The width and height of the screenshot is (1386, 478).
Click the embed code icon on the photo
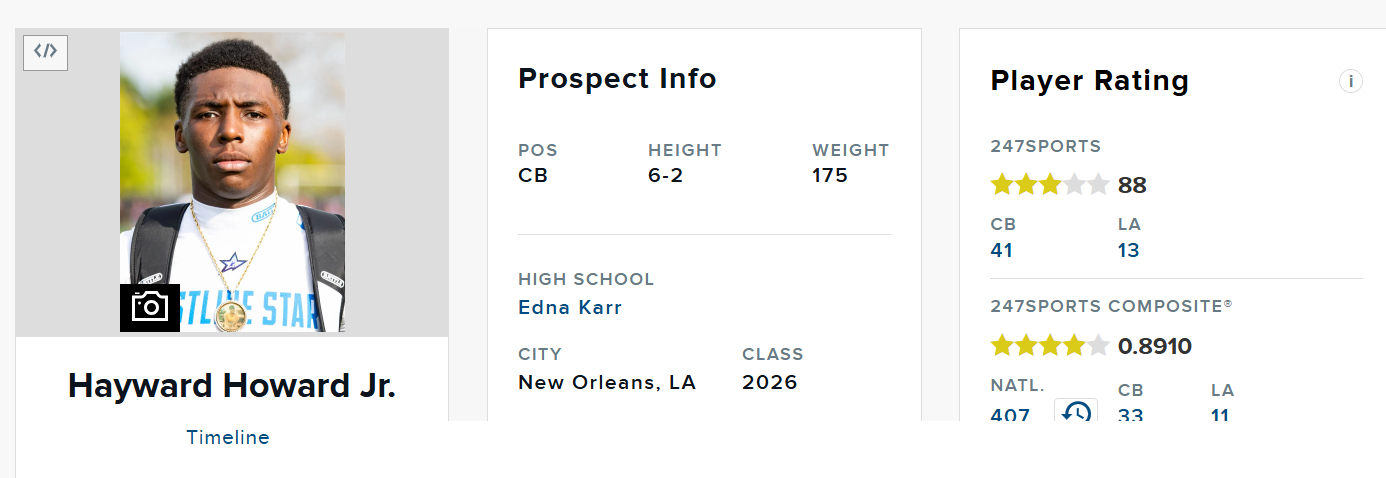45,53
